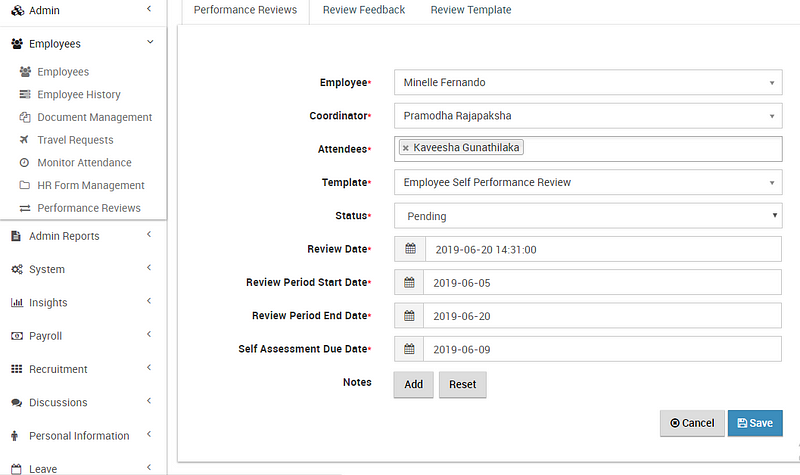This screenshot has height=475, width=800.
Task: Expand the Discussions section chevron
Action: 149,401
